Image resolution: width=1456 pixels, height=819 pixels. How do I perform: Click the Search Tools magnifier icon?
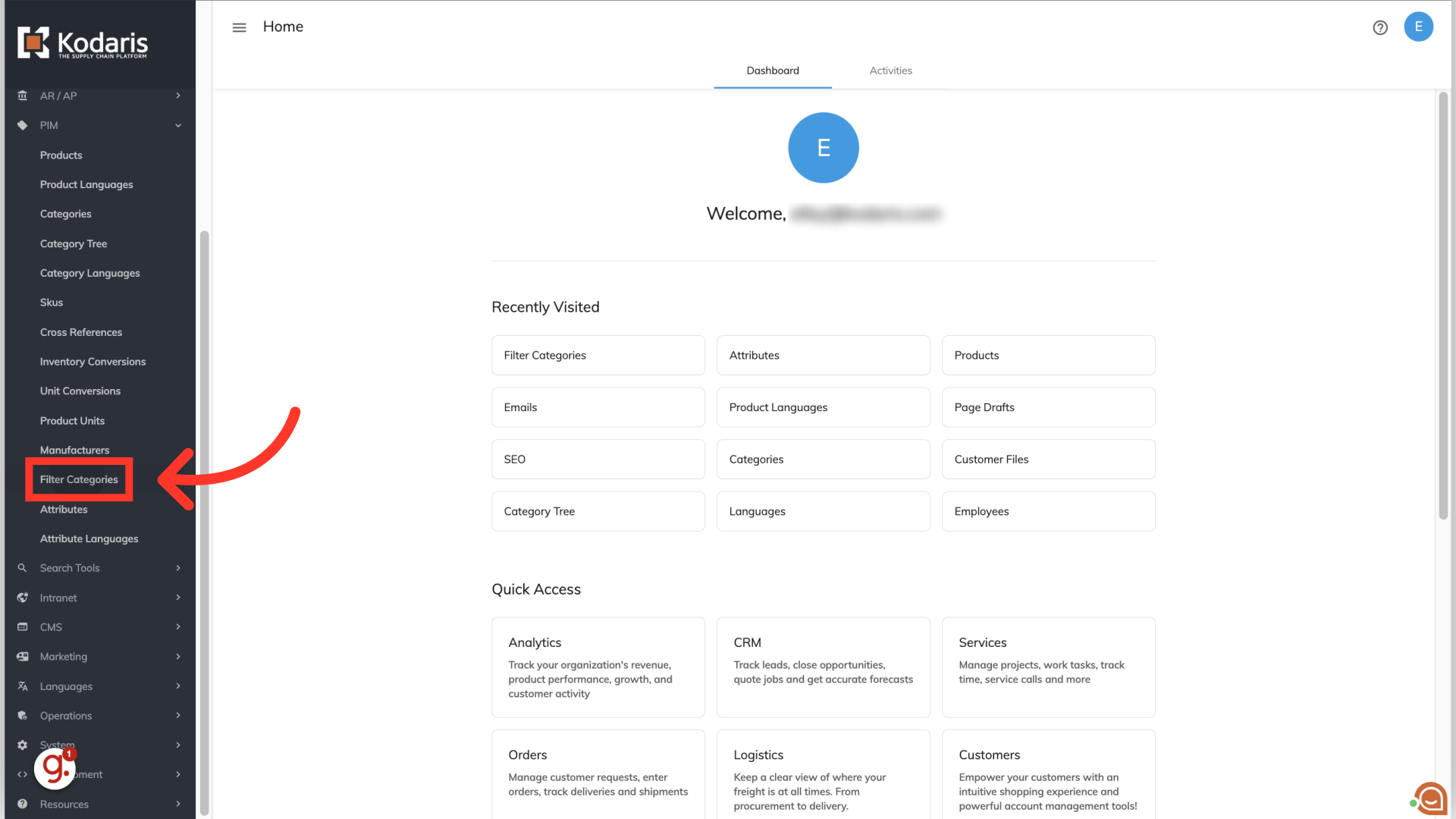coord(23,568)
